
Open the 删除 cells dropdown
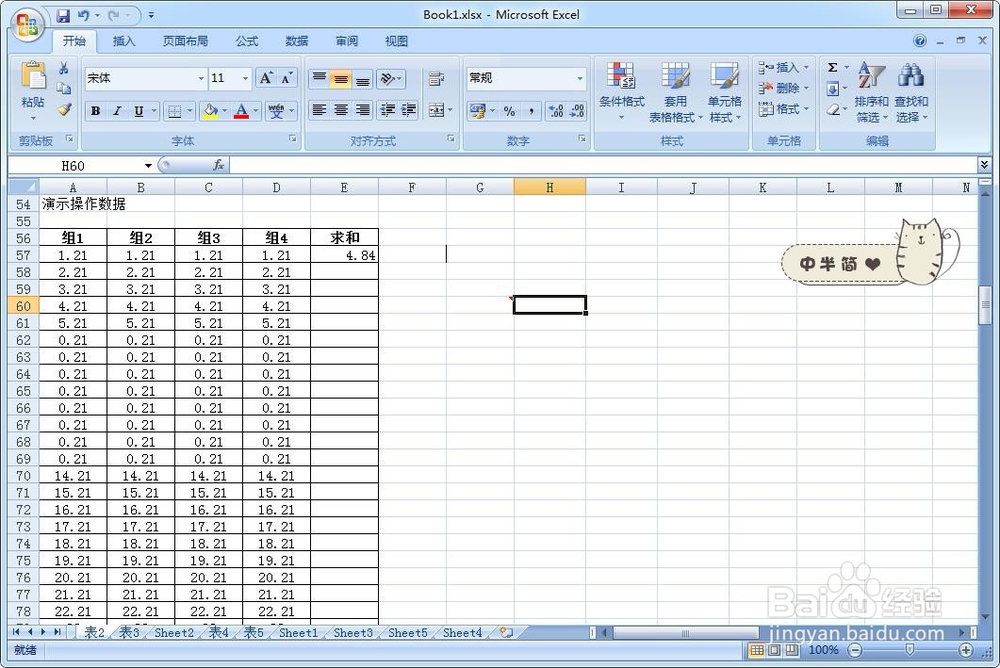point(783,88)
